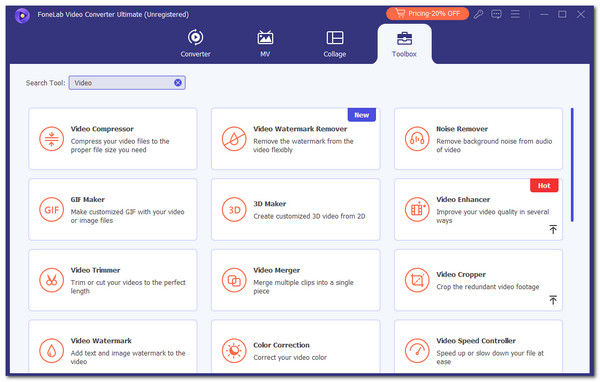Click the Video Trimmer scissors icon
600x382 pixels.
(x=51, y=280)
